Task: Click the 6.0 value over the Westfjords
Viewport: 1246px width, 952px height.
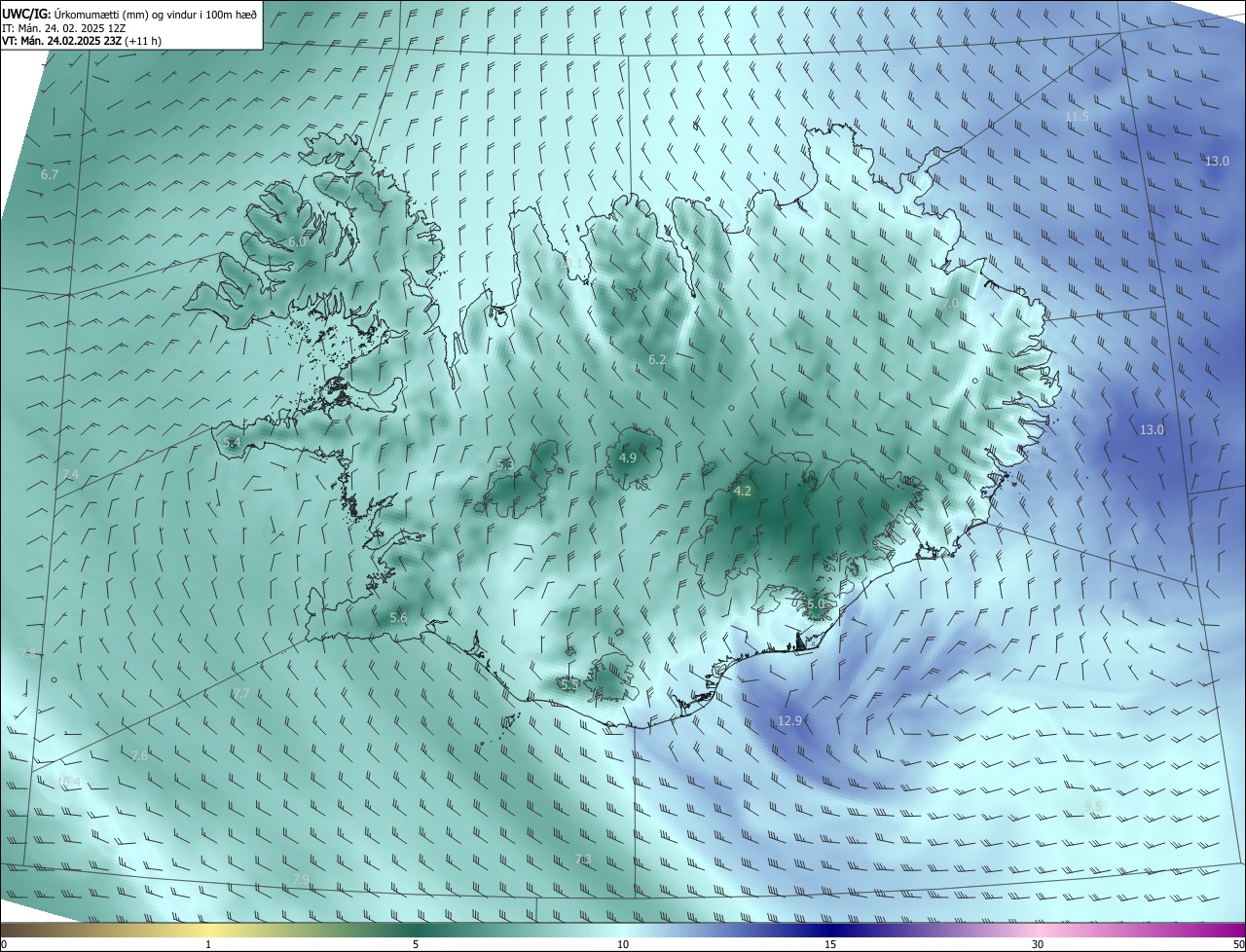Action: pyautogui.click(x=297, y=241)
